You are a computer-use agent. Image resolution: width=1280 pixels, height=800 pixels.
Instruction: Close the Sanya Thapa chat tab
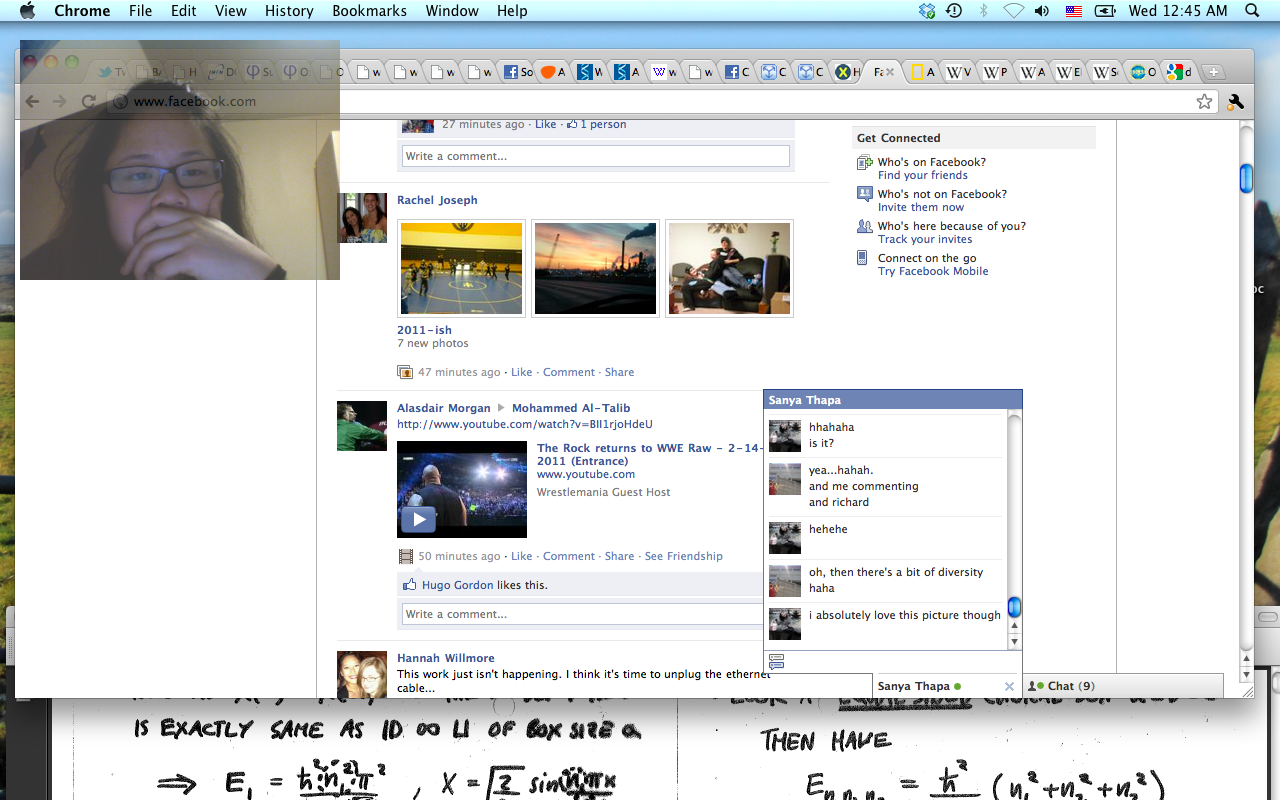1009,686
